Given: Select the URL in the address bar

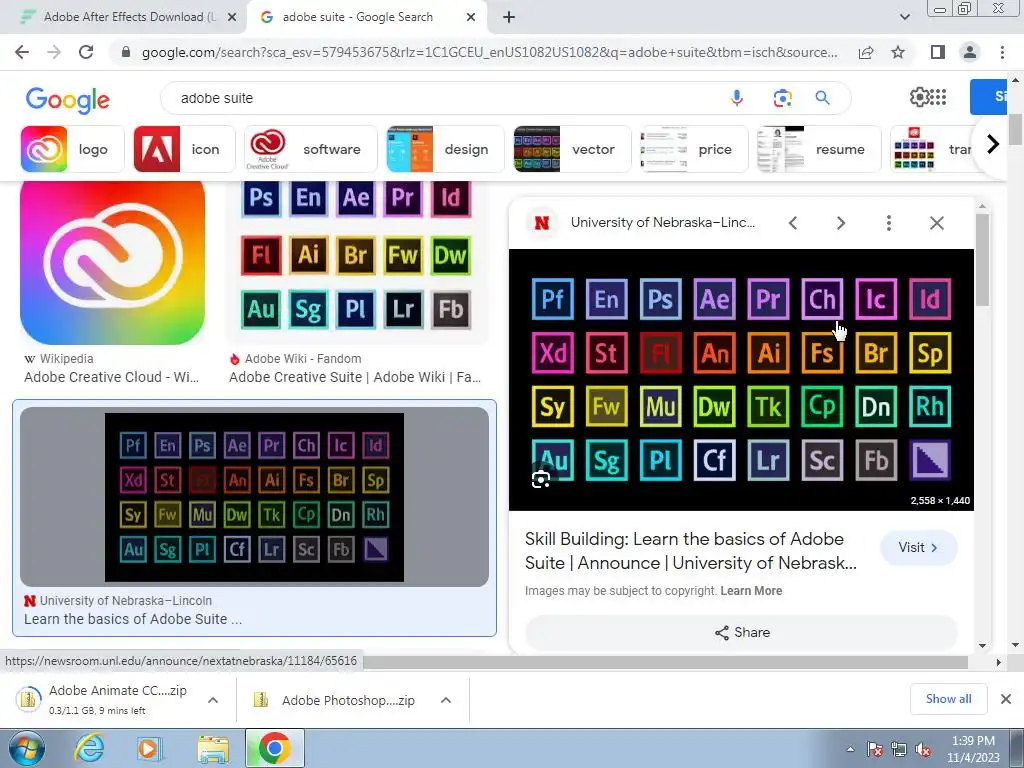Looking at the screenshot, I should click(x=489, y=52).
